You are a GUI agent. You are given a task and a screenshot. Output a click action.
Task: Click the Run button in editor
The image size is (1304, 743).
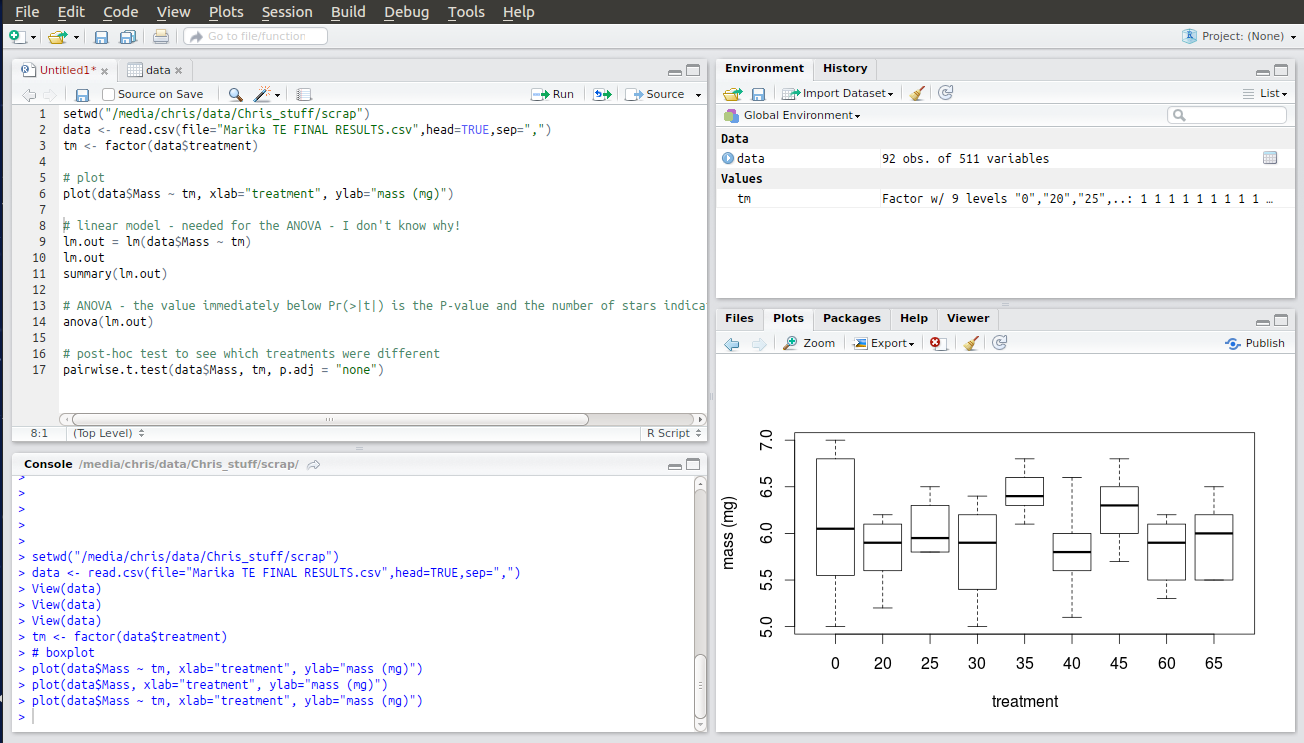click(553, 94)
